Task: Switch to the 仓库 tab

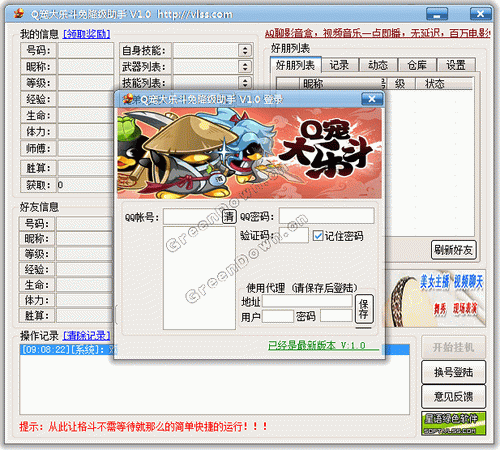Action: (x=417, y=65)
